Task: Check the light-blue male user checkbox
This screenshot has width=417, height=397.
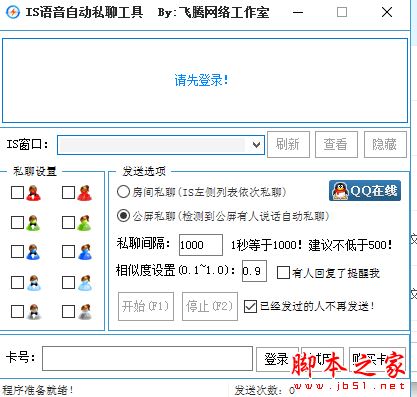Action: [x=17, y=283]
